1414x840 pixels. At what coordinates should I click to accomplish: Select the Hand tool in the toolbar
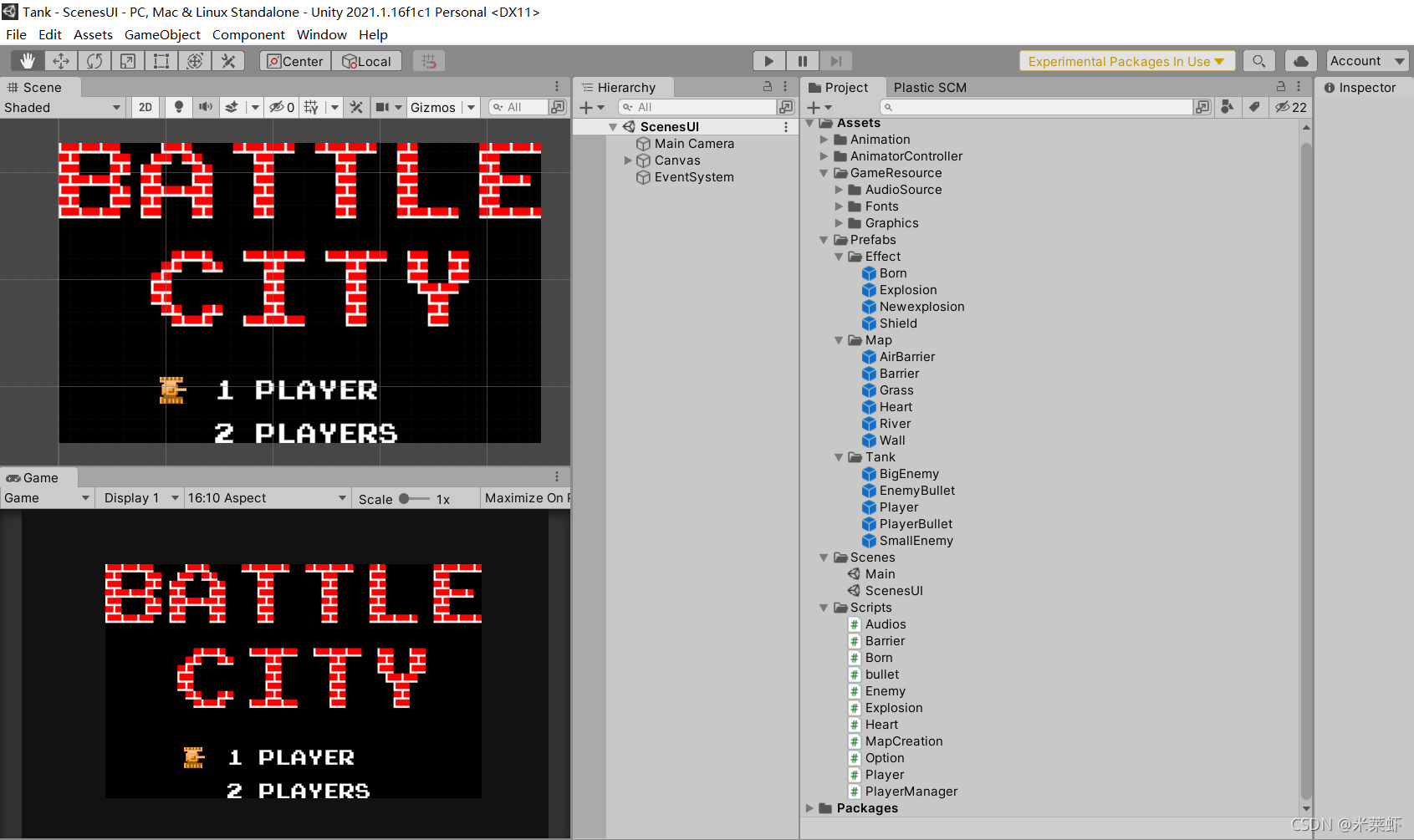[x=28, y=61]
